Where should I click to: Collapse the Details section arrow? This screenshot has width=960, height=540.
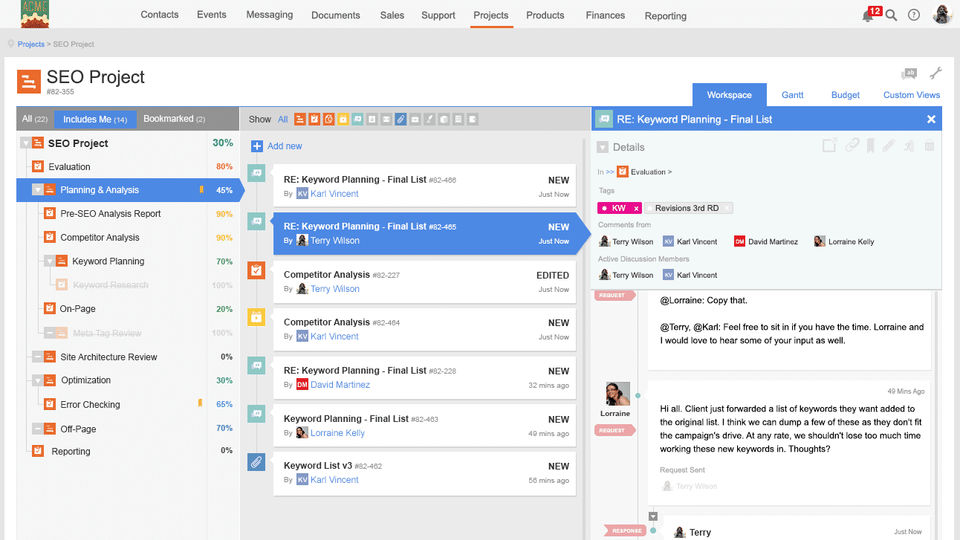click(602, 147)
